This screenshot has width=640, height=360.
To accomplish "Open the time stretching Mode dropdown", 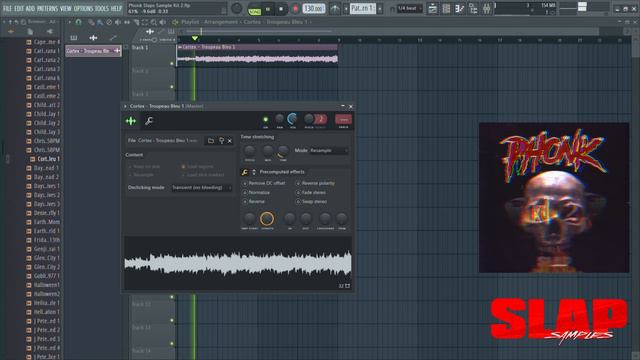I will [x=329, y=151].
